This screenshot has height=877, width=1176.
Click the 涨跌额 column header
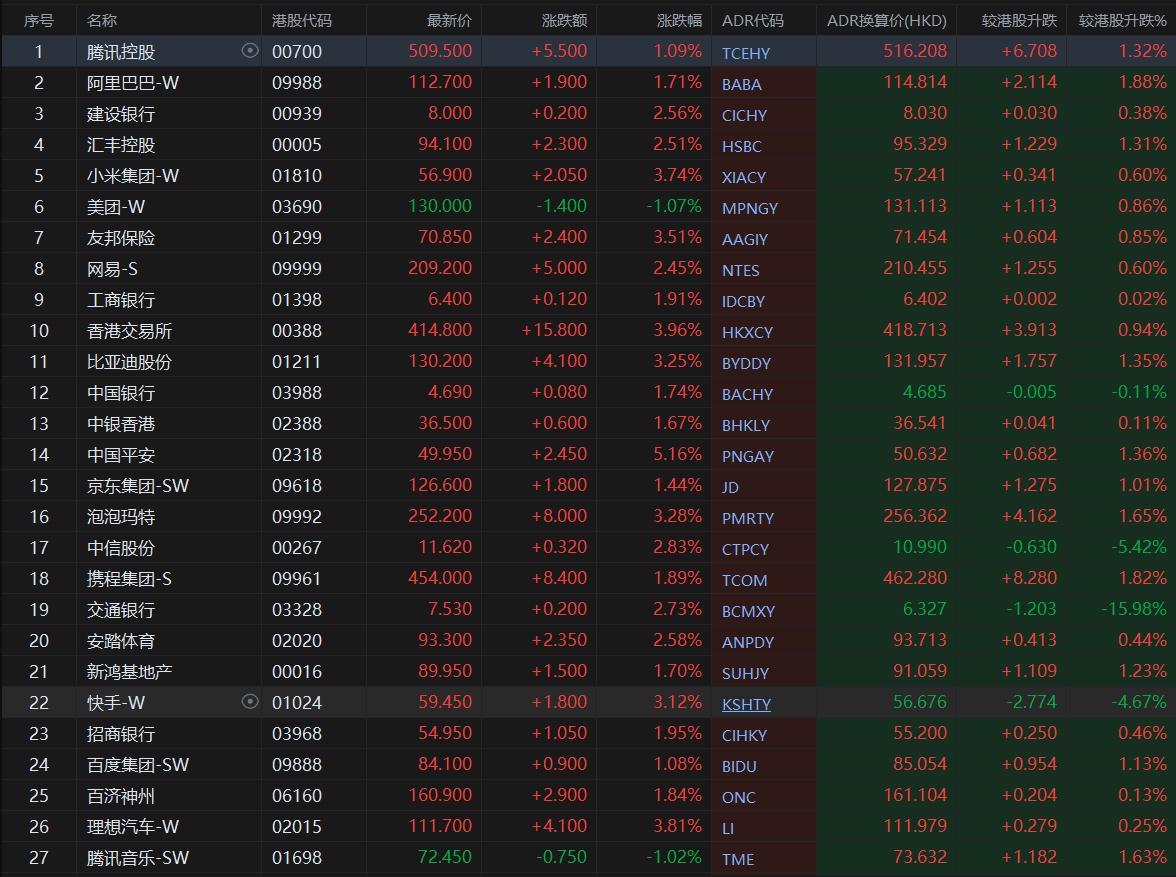tap(564, 20)
